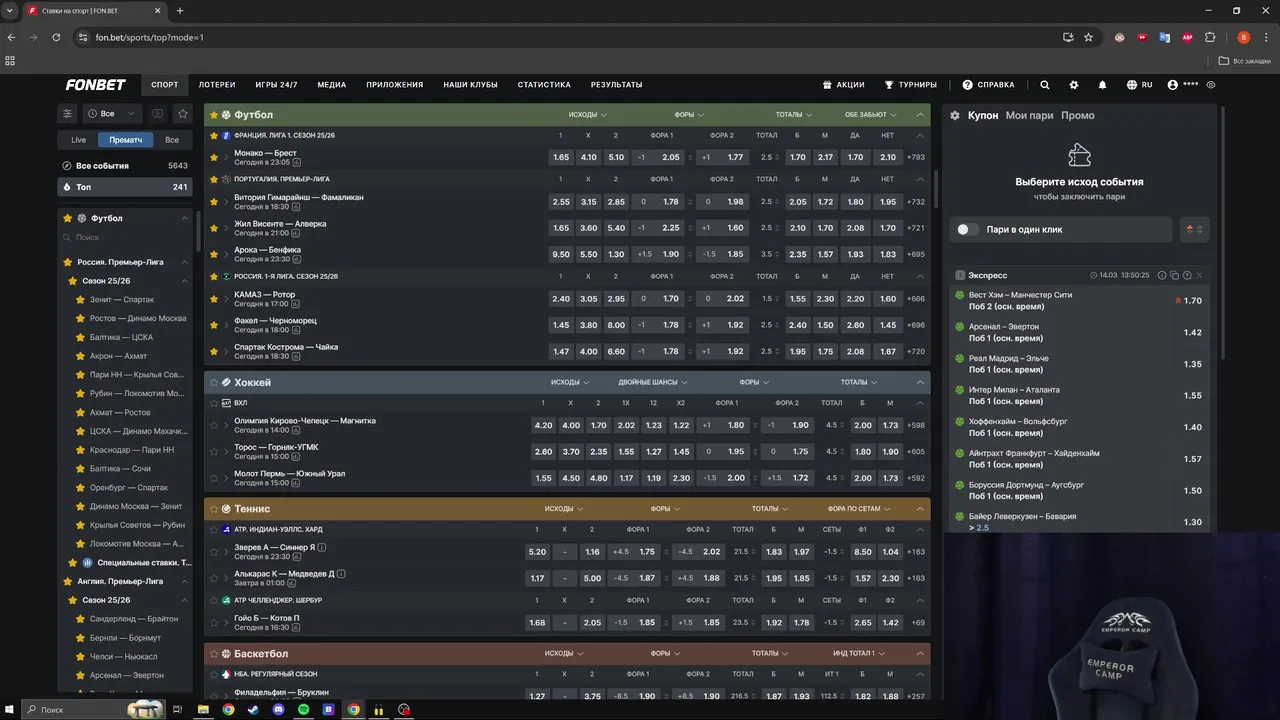Click the sidebar Поиск search field
This screenshot has height=720, width=1280.
(x=125, y=238)
